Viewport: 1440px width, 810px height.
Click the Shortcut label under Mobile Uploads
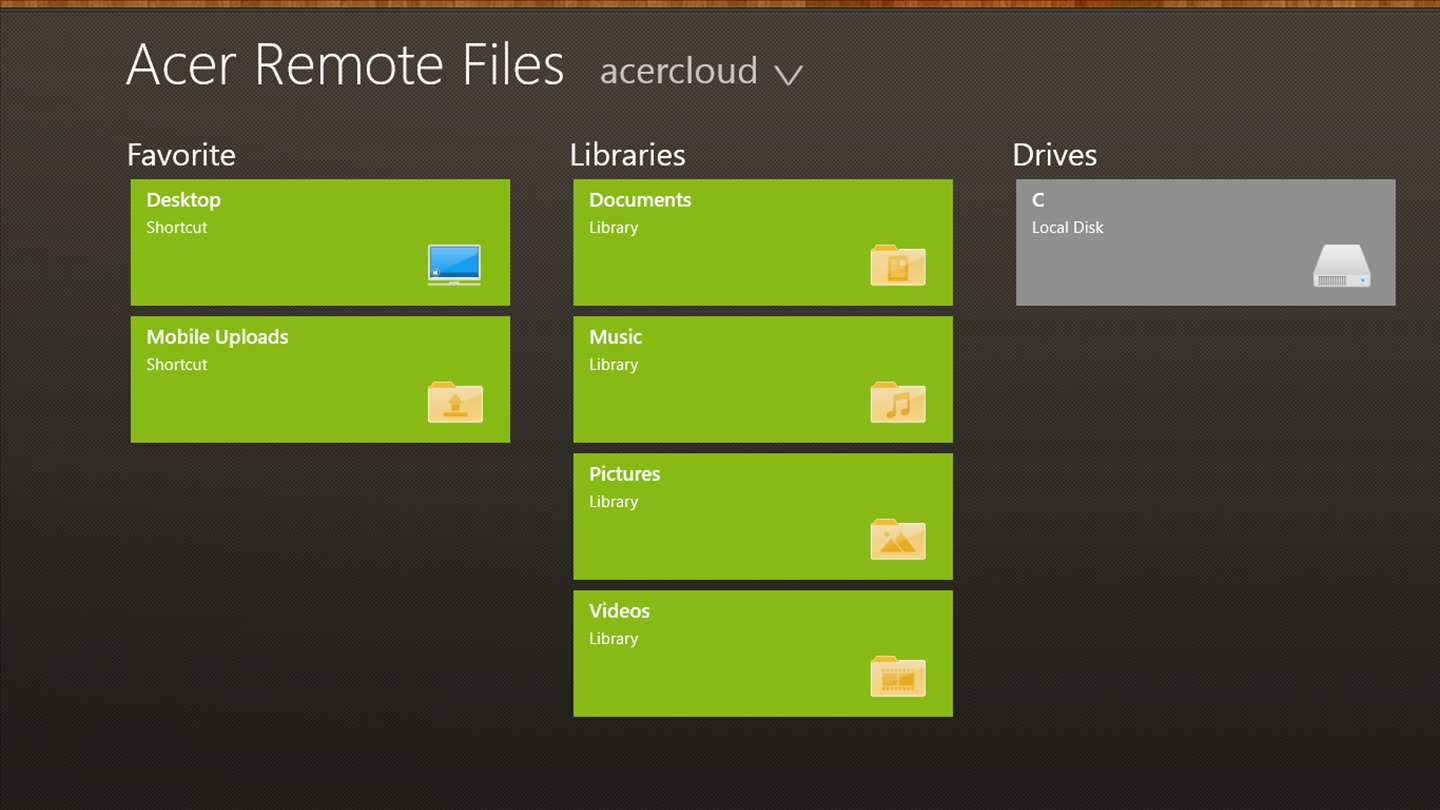tap(176, 364)
